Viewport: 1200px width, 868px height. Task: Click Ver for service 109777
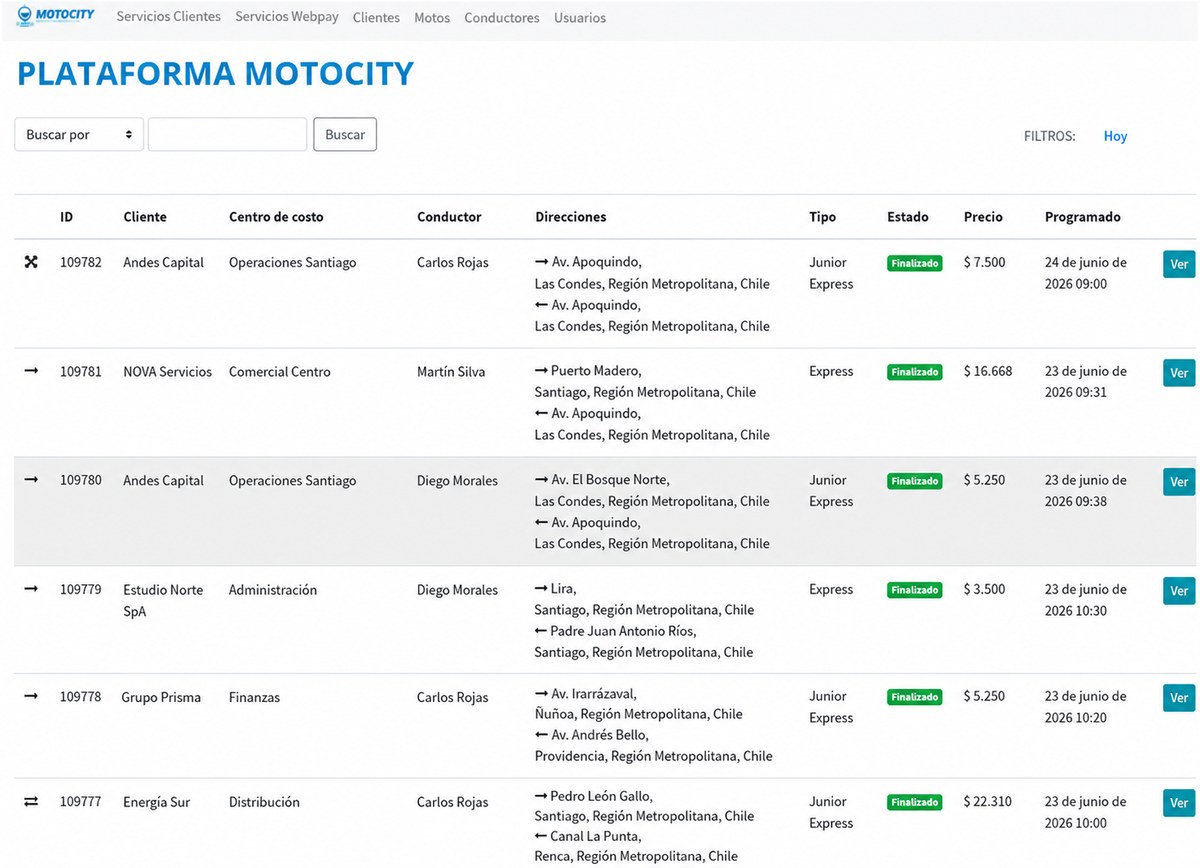(1179, 802)
